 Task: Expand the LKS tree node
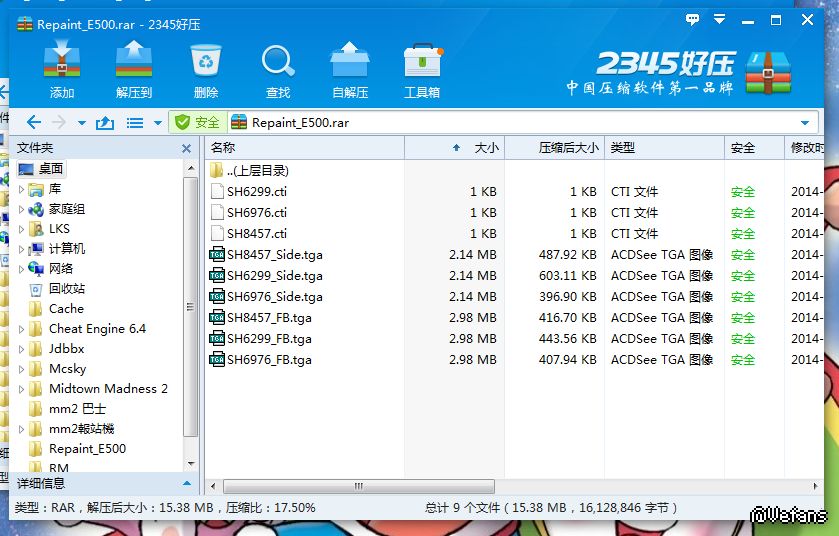tap(21, 229)
